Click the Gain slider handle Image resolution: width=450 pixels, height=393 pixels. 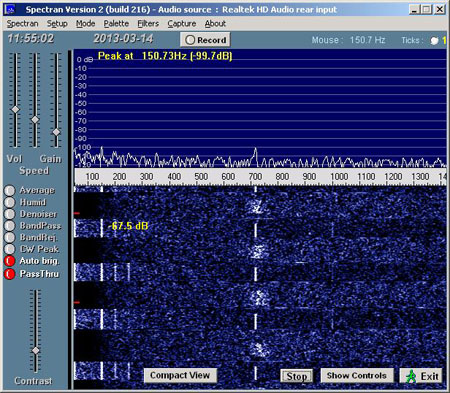56,132
